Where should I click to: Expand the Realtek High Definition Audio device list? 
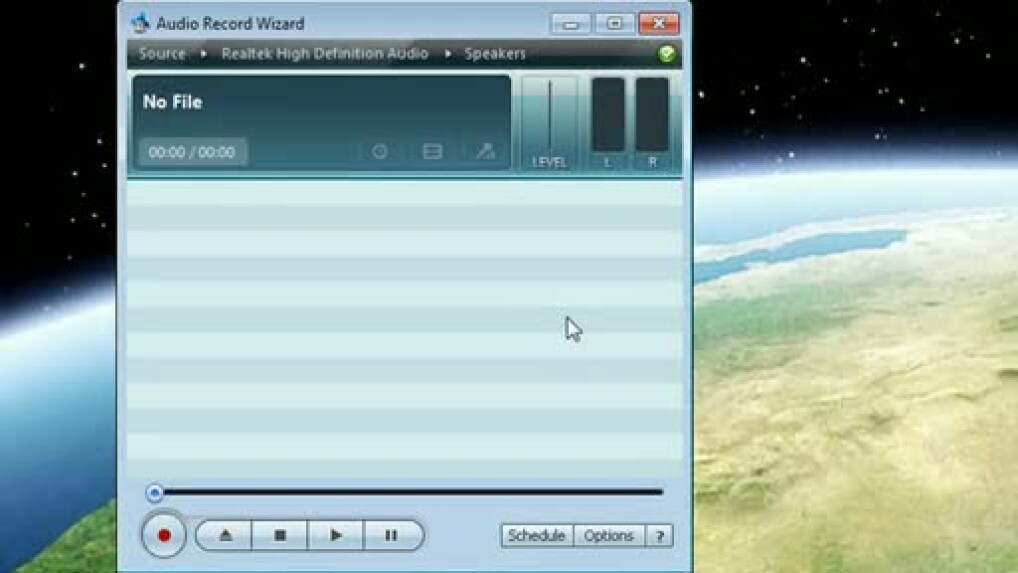tap(324, 54)
